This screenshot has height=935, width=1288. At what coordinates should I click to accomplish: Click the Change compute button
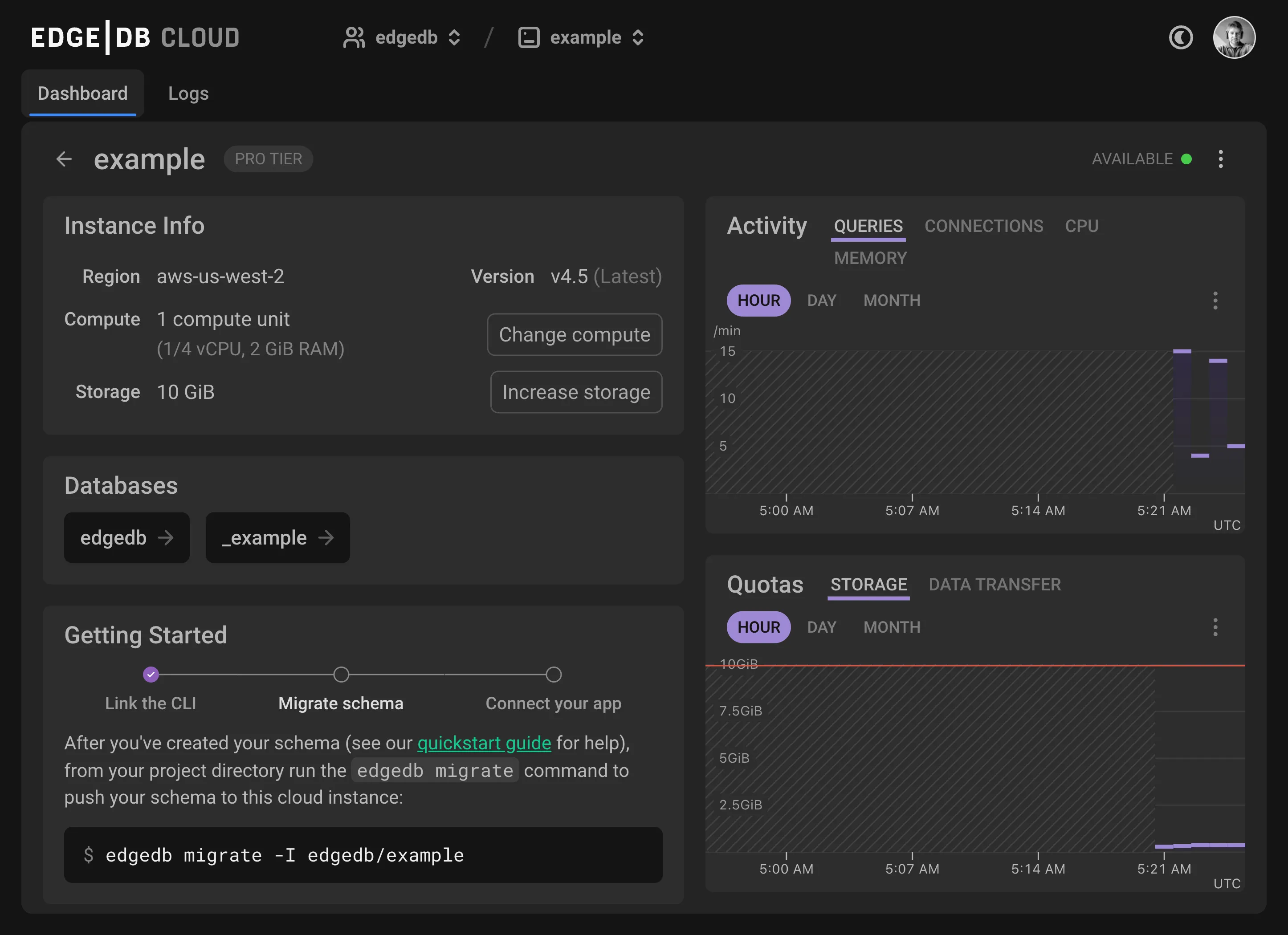click(x=575, y=334)
